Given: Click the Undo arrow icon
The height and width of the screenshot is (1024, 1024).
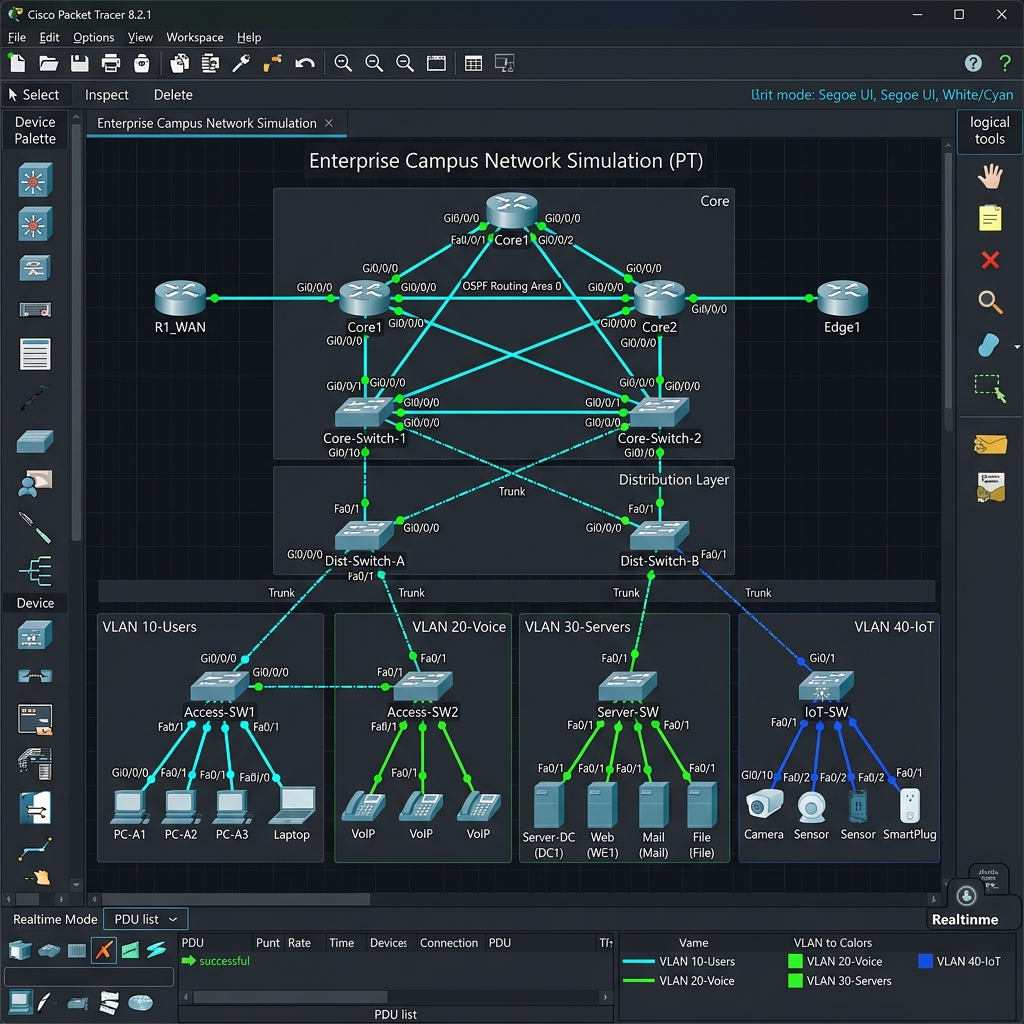Looking at the screenshot, I should (305, 63).
